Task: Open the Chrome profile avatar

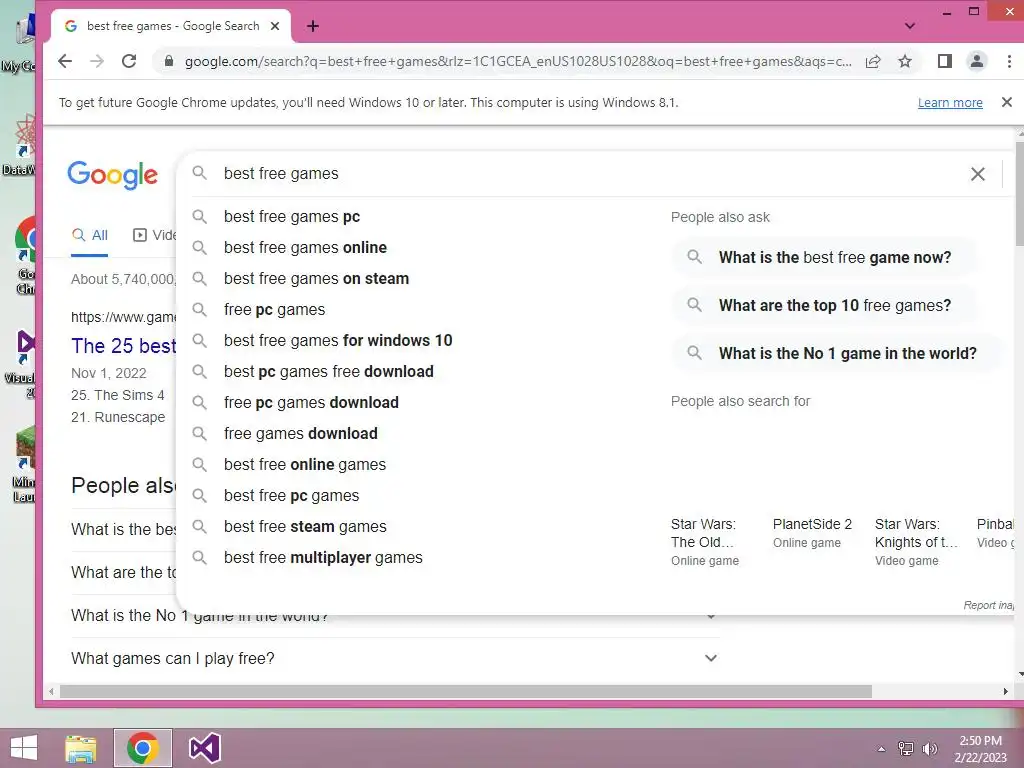Action: [x=976, y=61]
